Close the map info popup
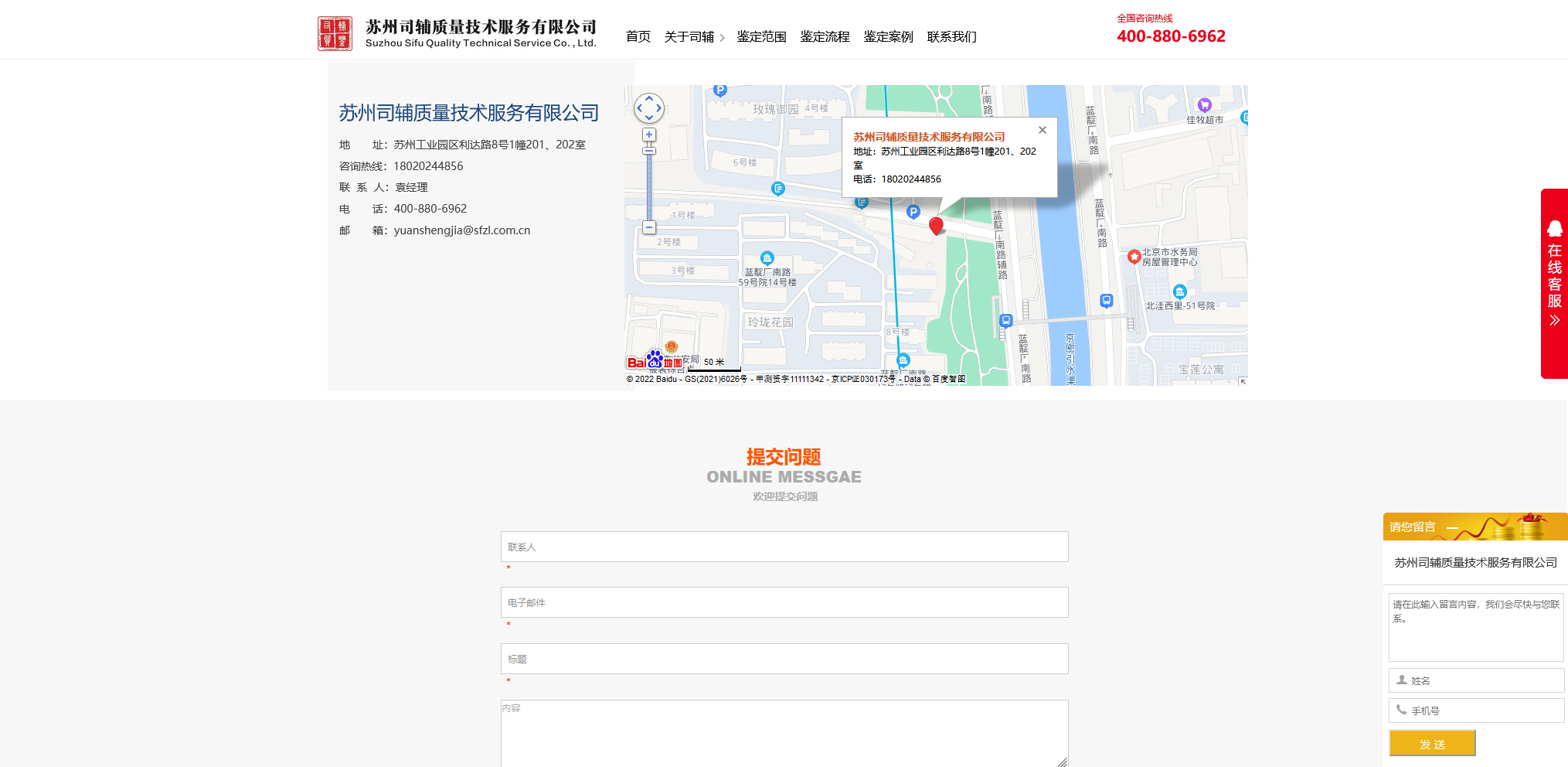This screenshot has width=1568, height=767. coord(1042,130)
